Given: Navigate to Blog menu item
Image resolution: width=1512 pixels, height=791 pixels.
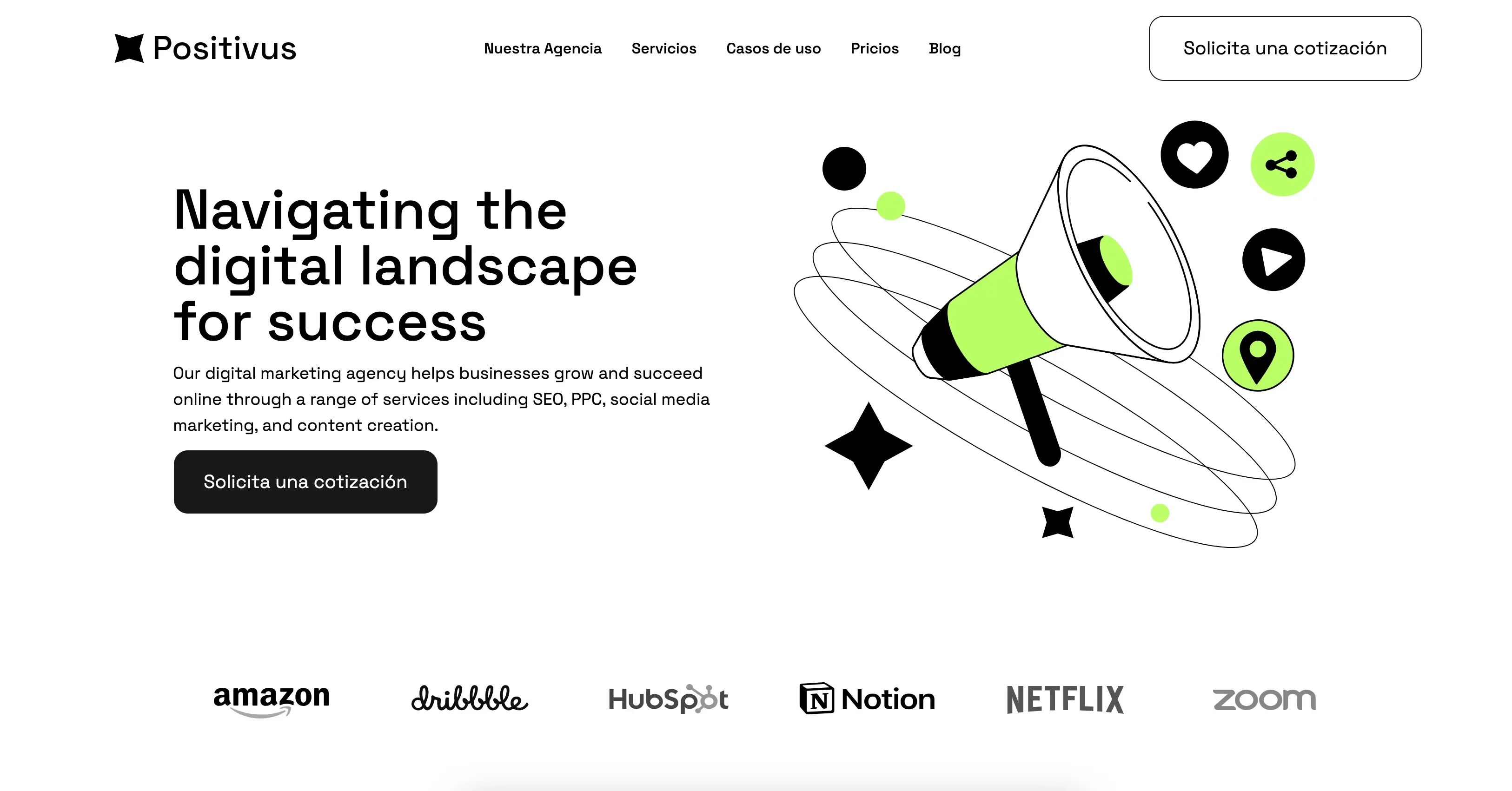Looking at the screenshot, I should pyautogui.click(x=944, y=48).
